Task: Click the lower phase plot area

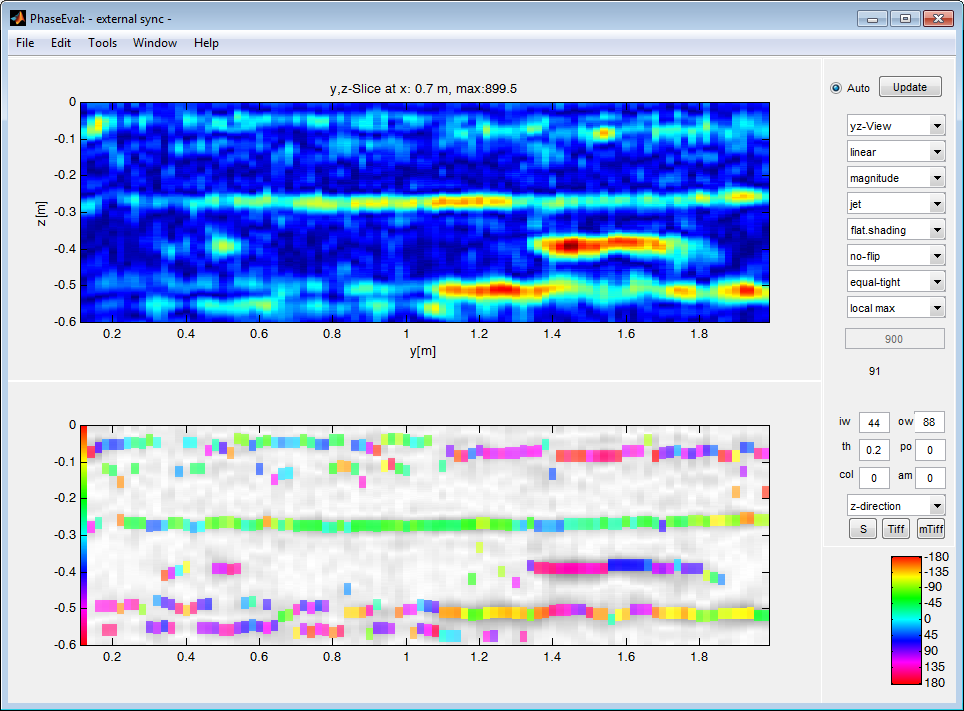Action: point(425,535)
